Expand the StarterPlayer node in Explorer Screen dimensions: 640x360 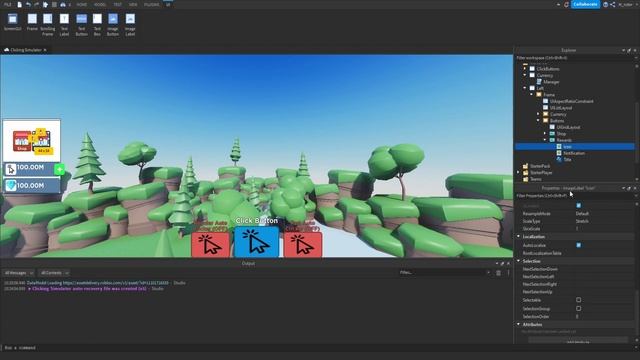pos(518,172)
